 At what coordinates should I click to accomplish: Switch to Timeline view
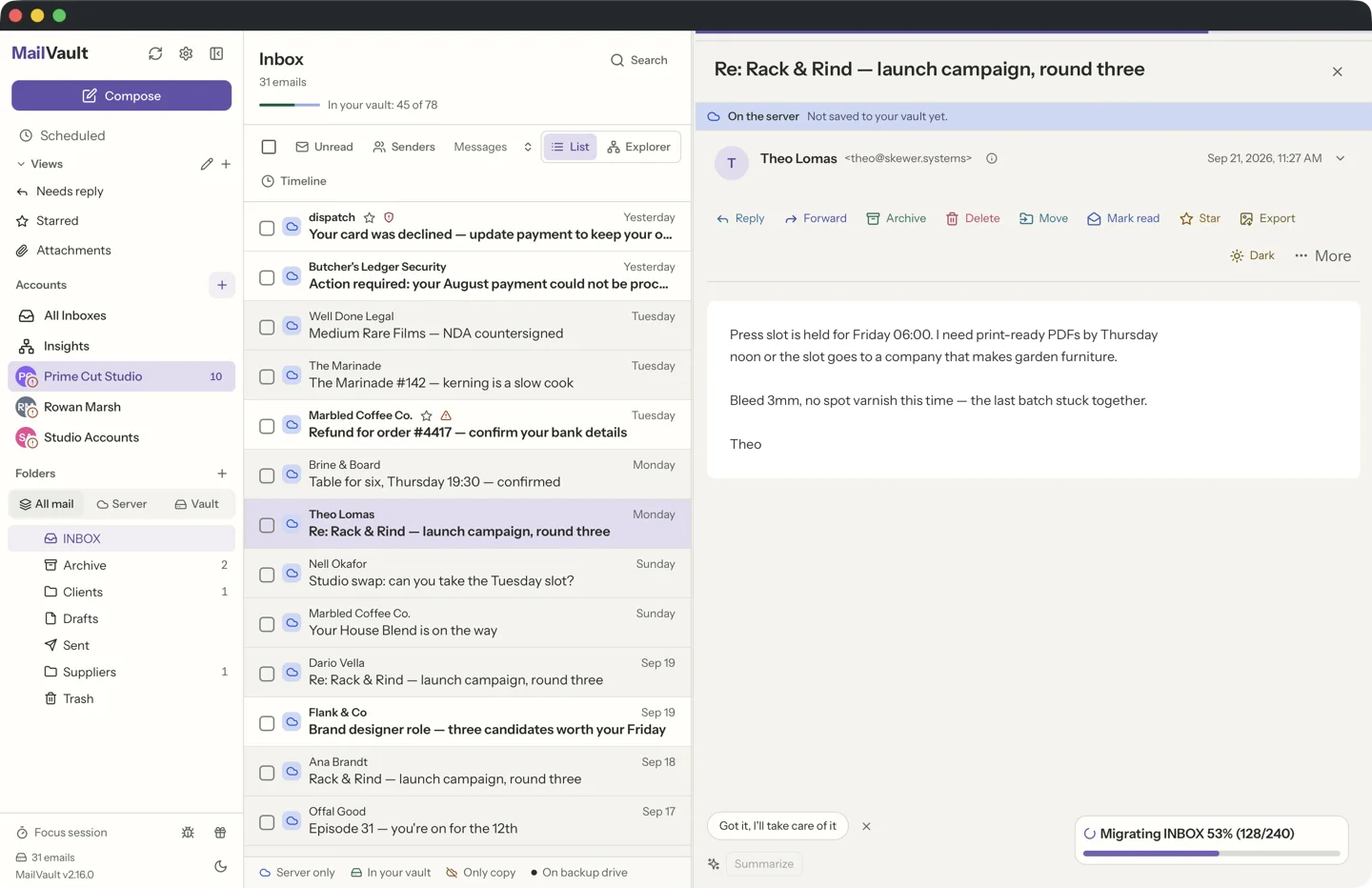point(293,181)
